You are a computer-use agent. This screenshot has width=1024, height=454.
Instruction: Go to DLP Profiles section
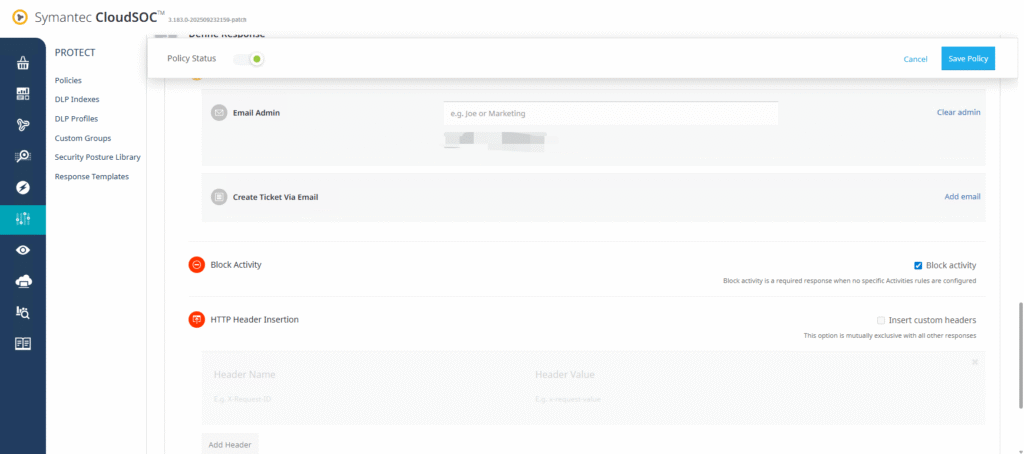76,119
